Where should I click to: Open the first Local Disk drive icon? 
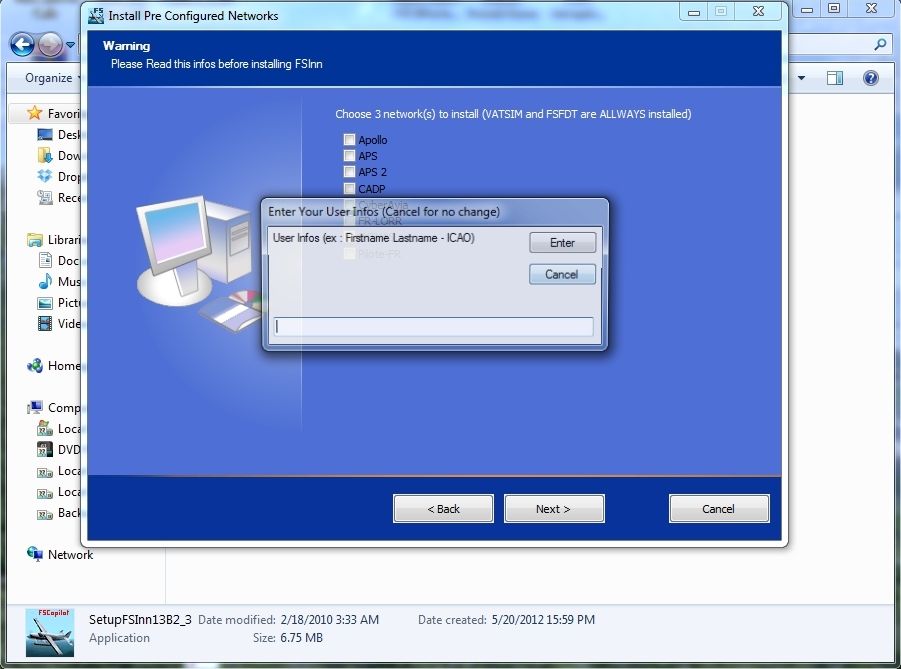coord(45,428)
